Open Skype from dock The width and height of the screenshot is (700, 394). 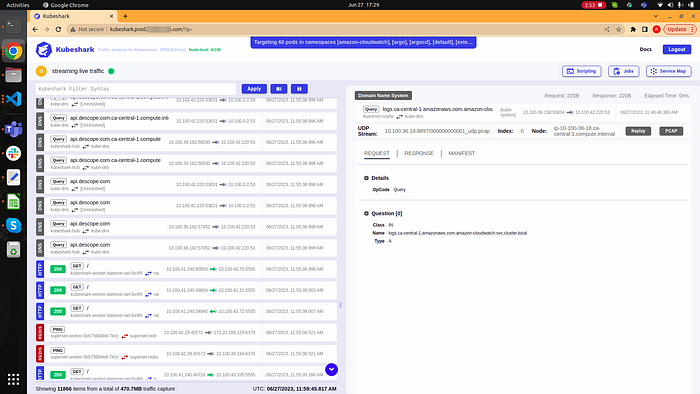pyautogui.click(x=13, y=225)
